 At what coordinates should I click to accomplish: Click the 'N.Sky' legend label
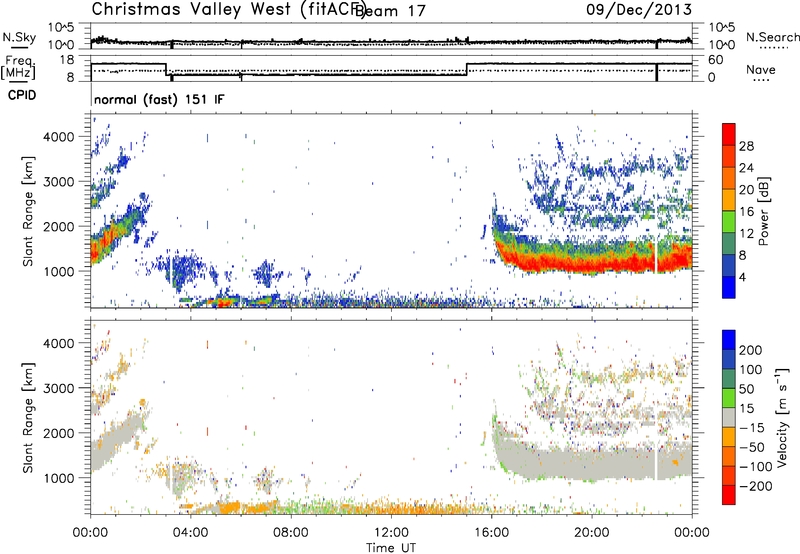(x=19, y=37)
